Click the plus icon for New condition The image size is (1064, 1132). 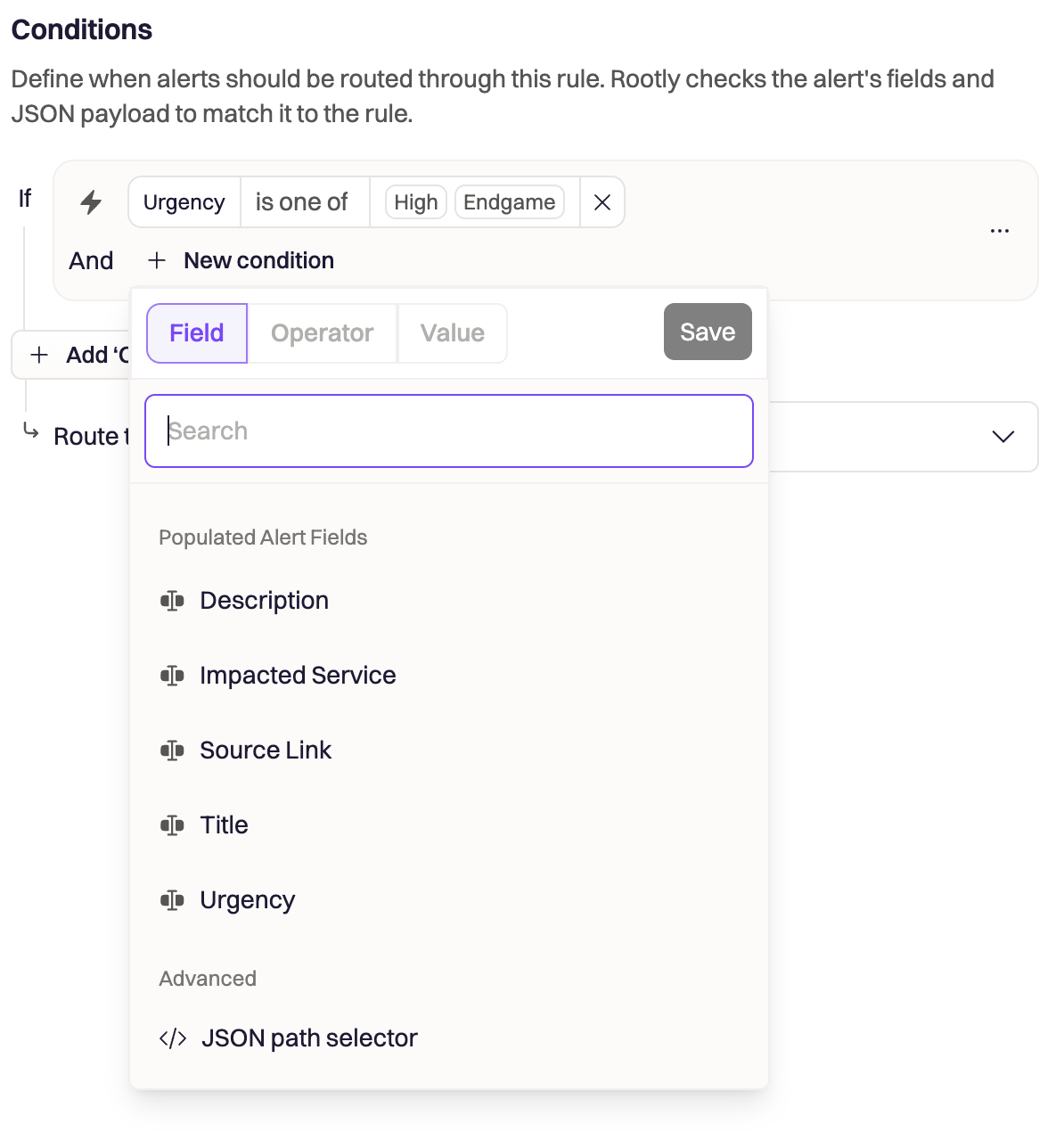[x=157, y=260]
